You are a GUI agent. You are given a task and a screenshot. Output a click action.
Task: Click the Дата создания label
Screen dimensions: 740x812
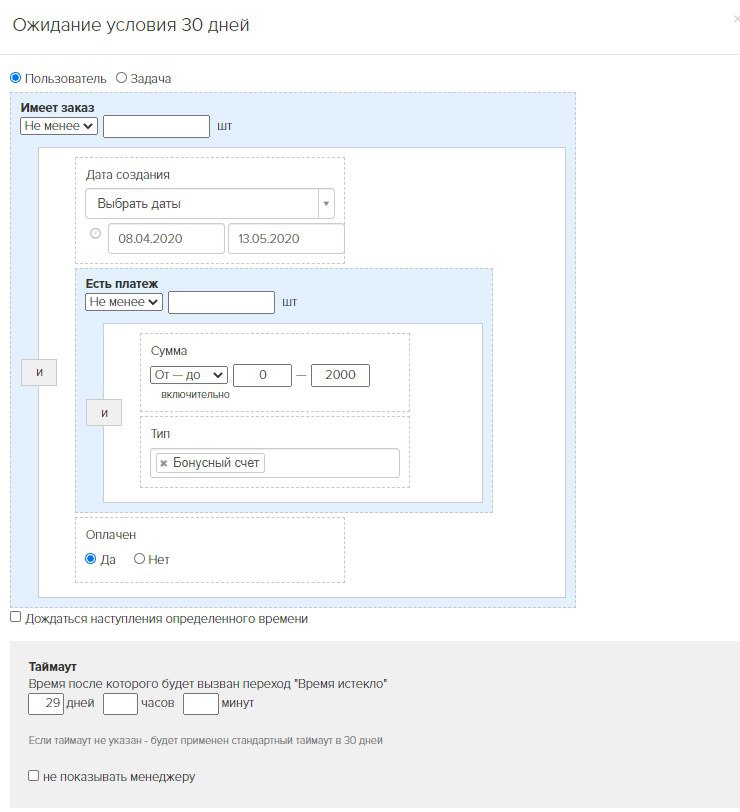(128, 175)
